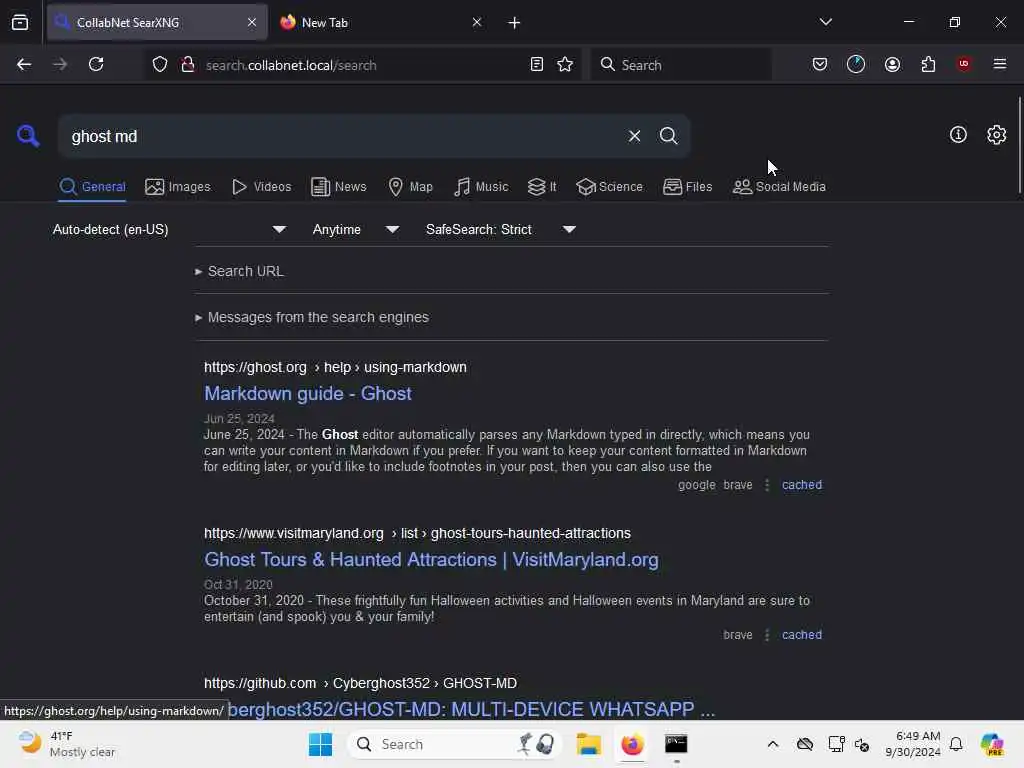1024x768 pixels.
Task: Expand Messages from the search engines
Action: pyautogui.click(x=312, y=317)
